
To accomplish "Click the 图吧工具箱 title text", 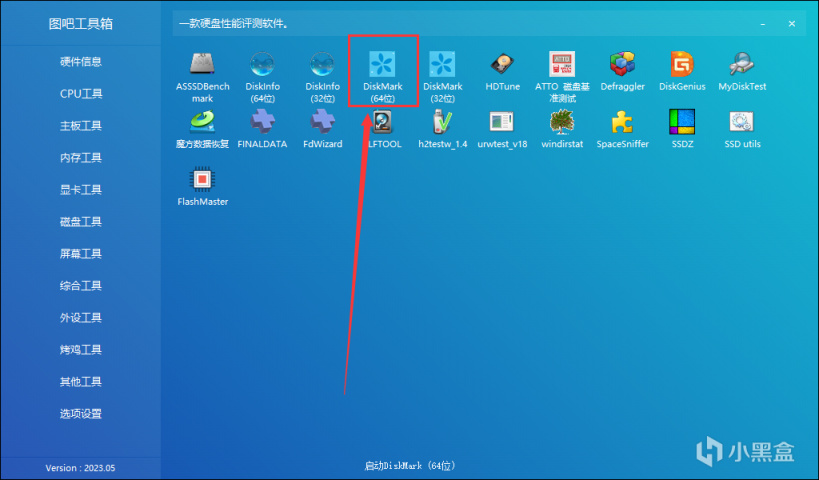I will pos(80,24).
